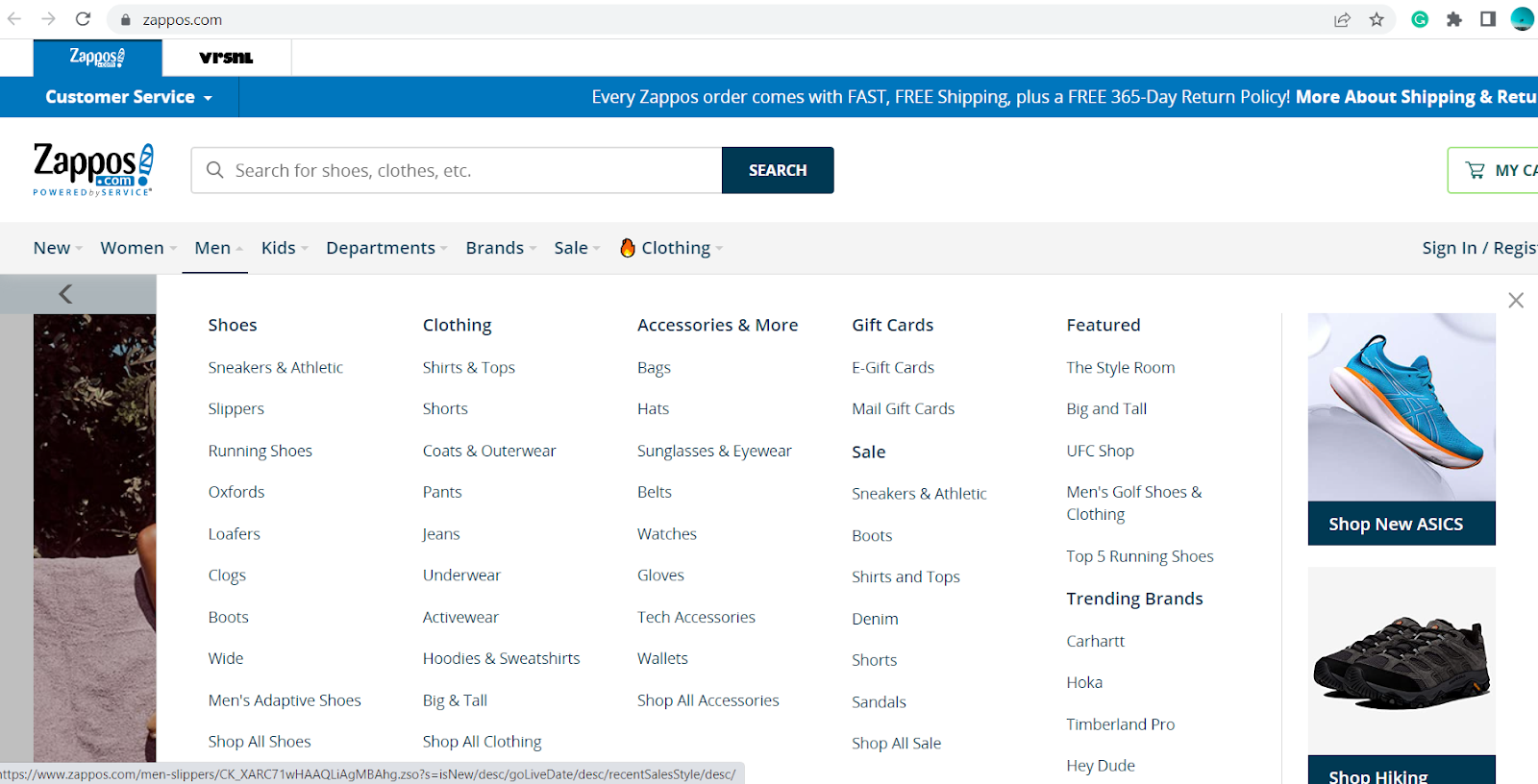Screen dimensions: 1538x784
Task: Click the previous slide arrow on the banner
Action: 65,294
